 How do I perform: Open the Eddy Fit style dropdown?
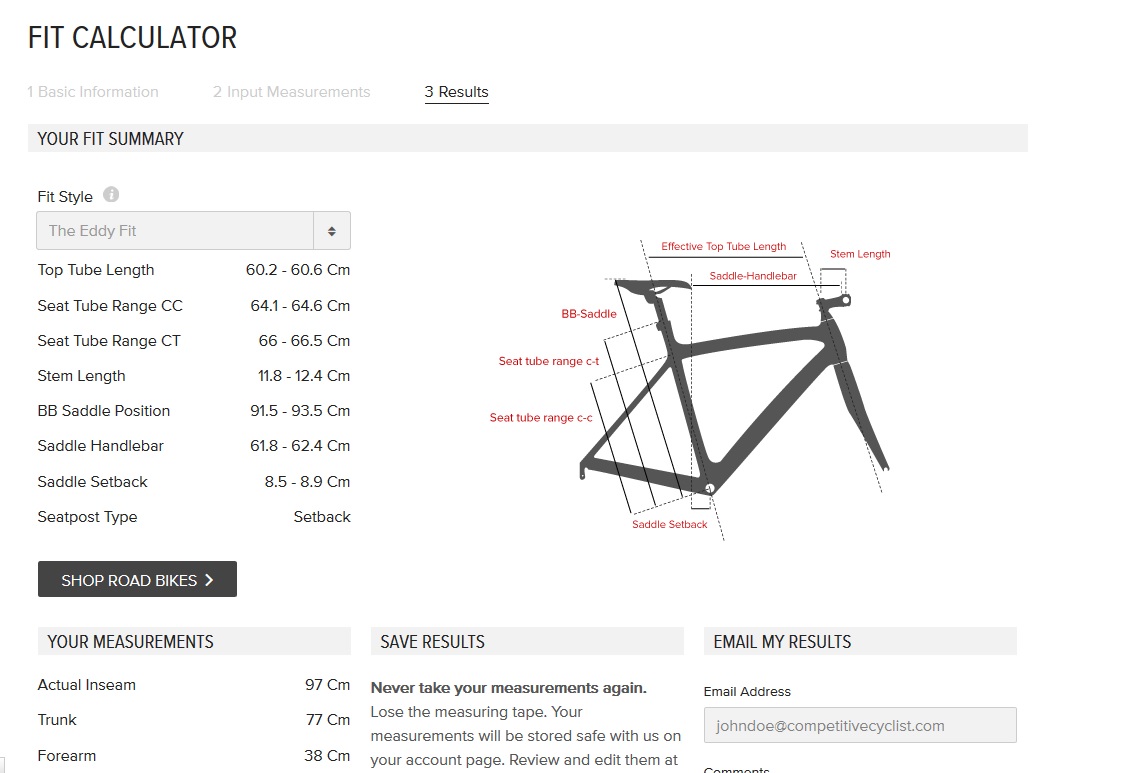(194, 231)
